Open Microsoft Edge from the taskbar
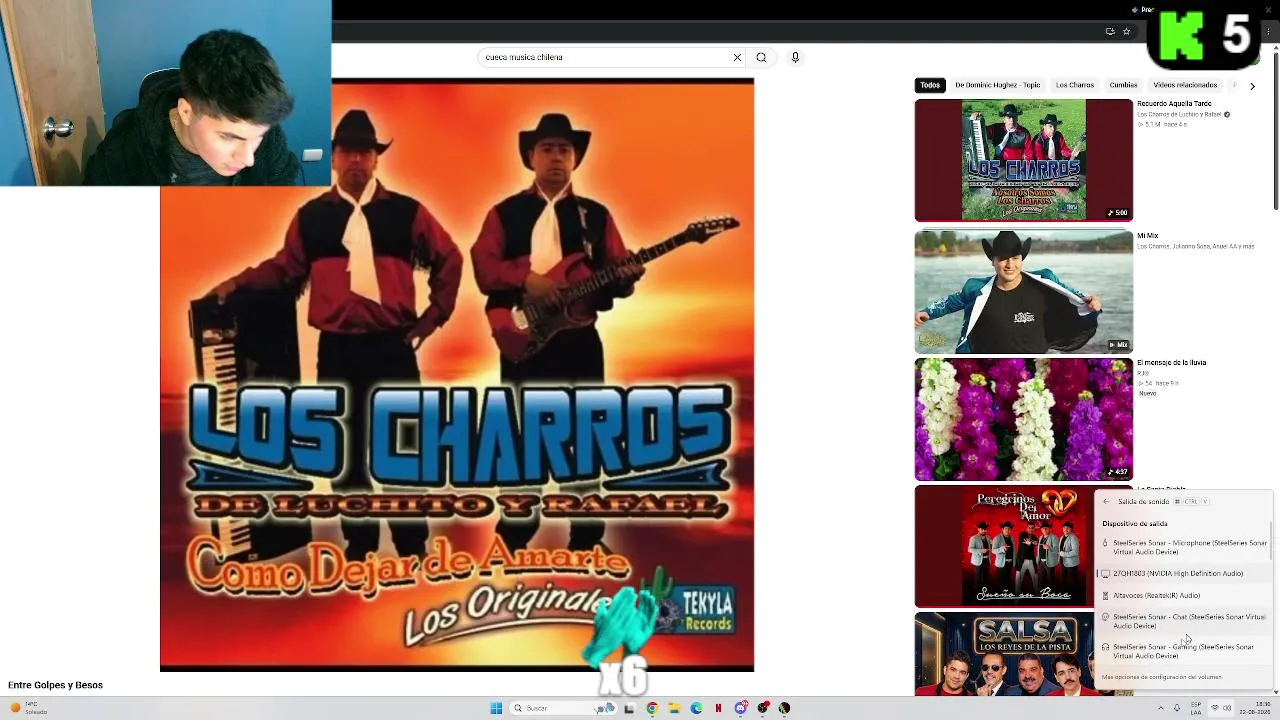 pos(696,708)
